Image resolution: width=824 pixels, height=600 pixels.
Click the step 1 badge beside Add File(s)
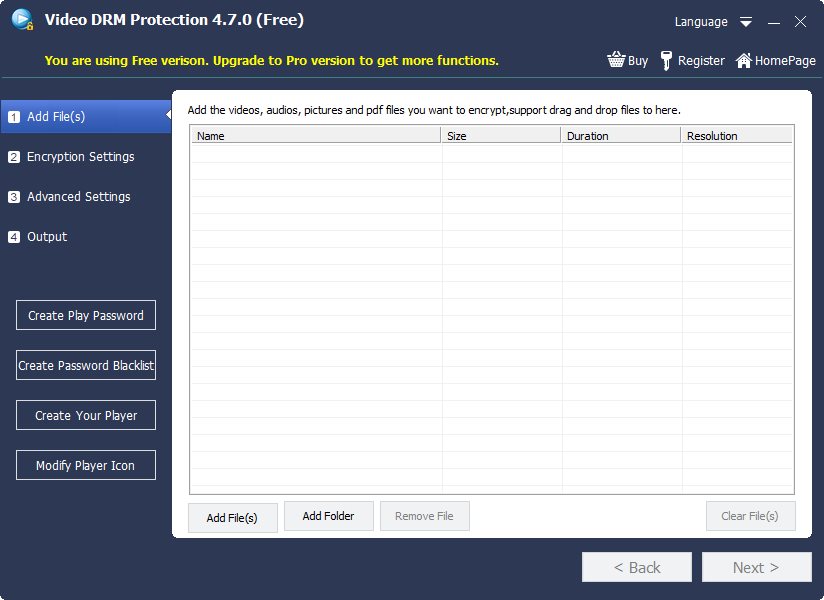click(14, 116)
